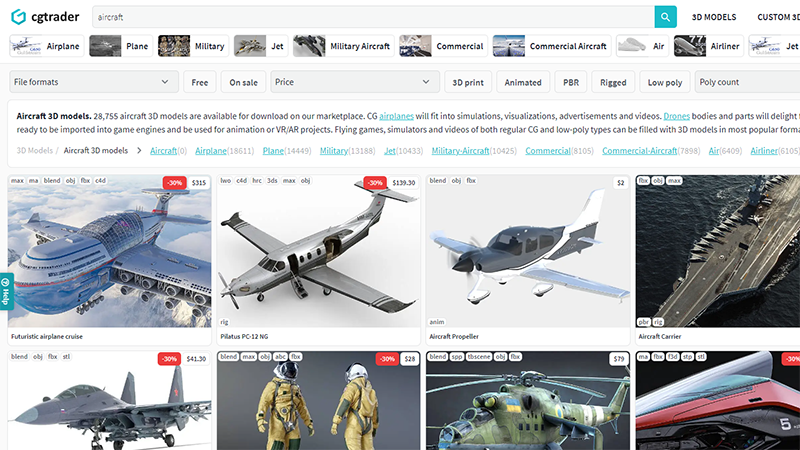Toggle the Free filter
The image size is (800, 450).
[x=199, y=82]
